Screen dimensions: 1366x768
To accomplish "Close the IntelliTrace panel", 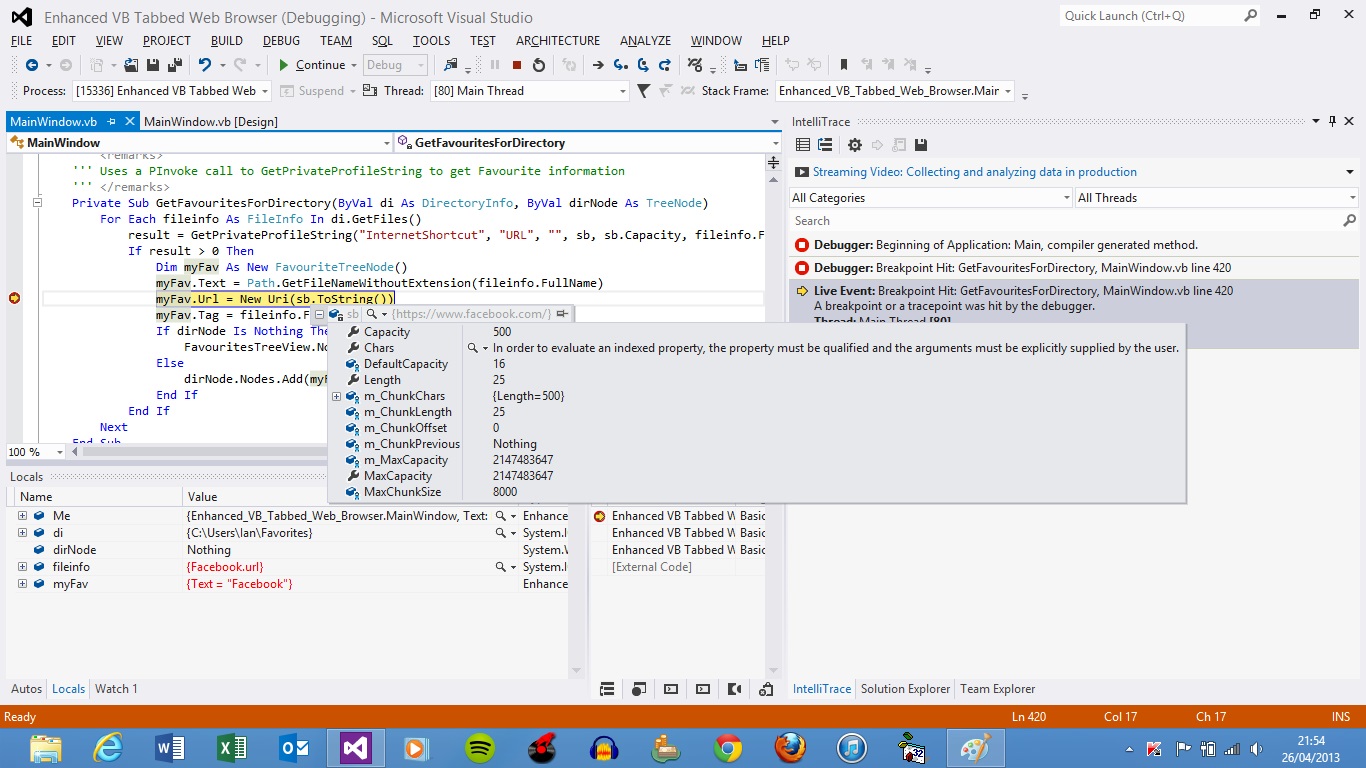I will (1349, 121).
